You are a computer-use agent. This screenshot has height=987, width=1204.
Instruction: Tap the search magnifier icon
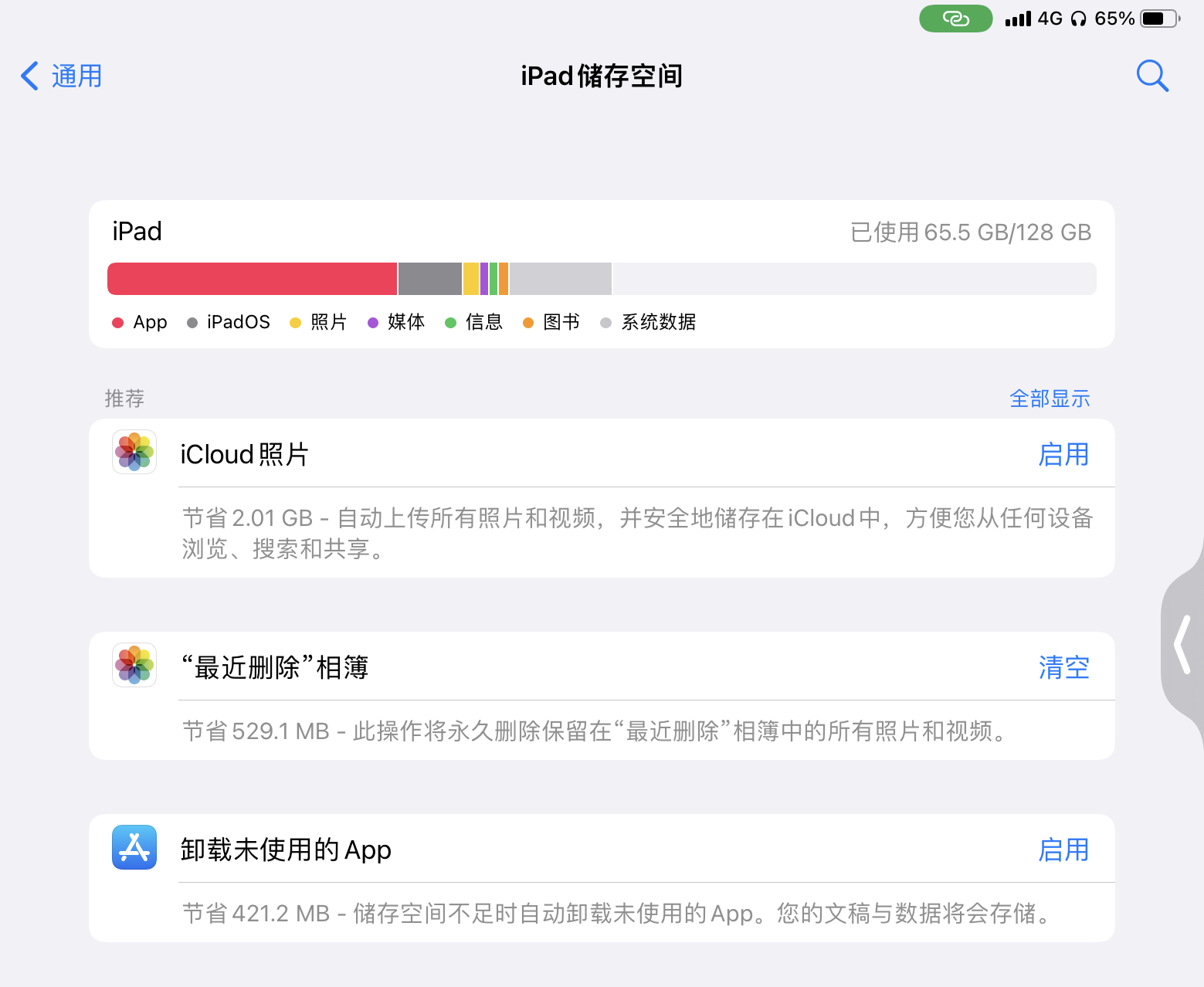point(1152,76)
